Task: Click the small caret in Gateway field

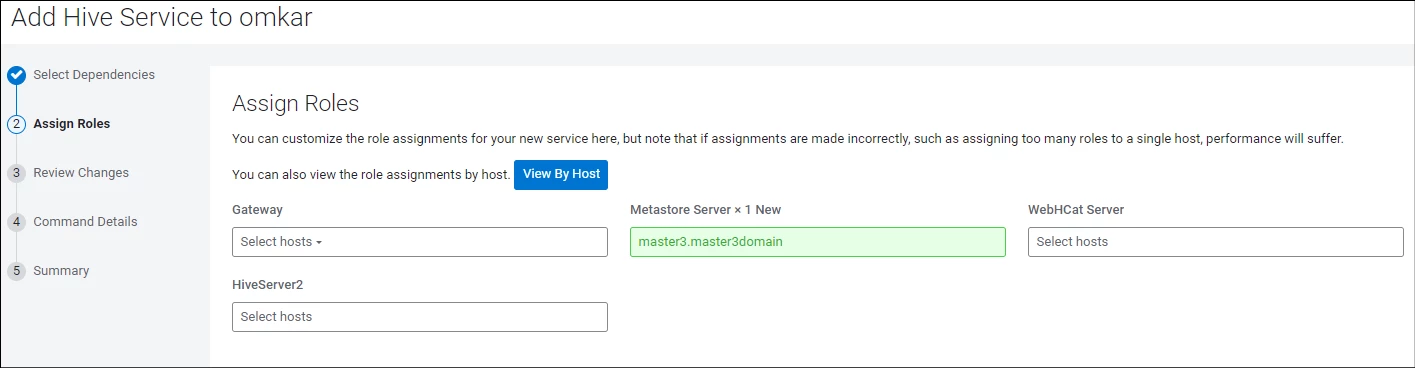Action: (320, 243)
